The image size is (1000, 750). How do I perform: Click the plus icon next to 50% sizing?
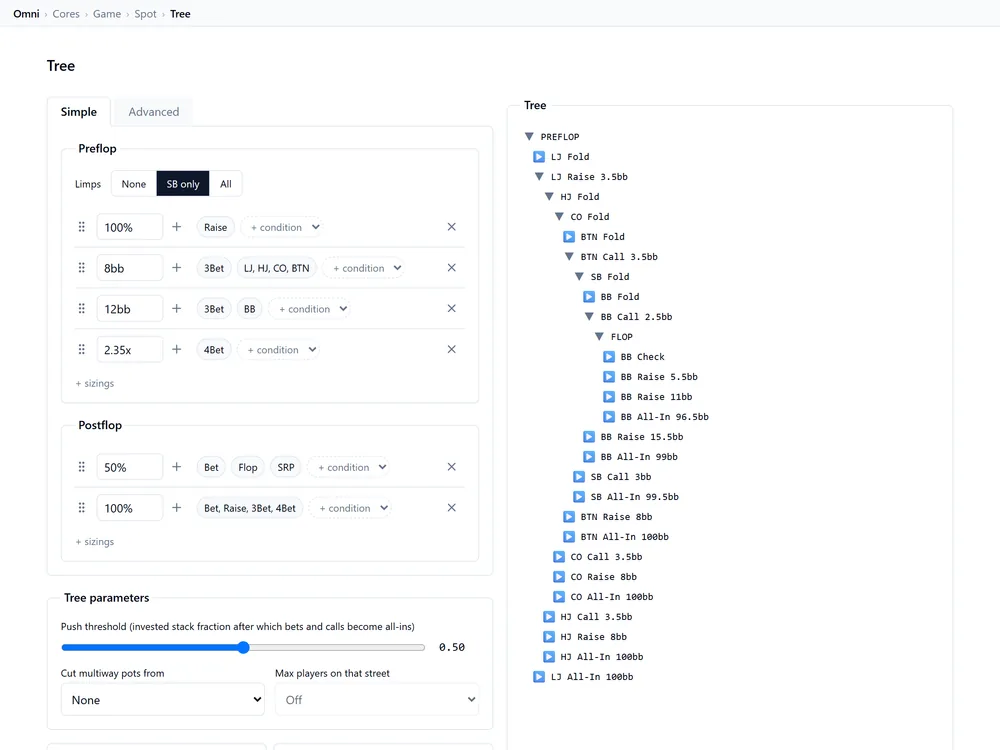point(177,467)
